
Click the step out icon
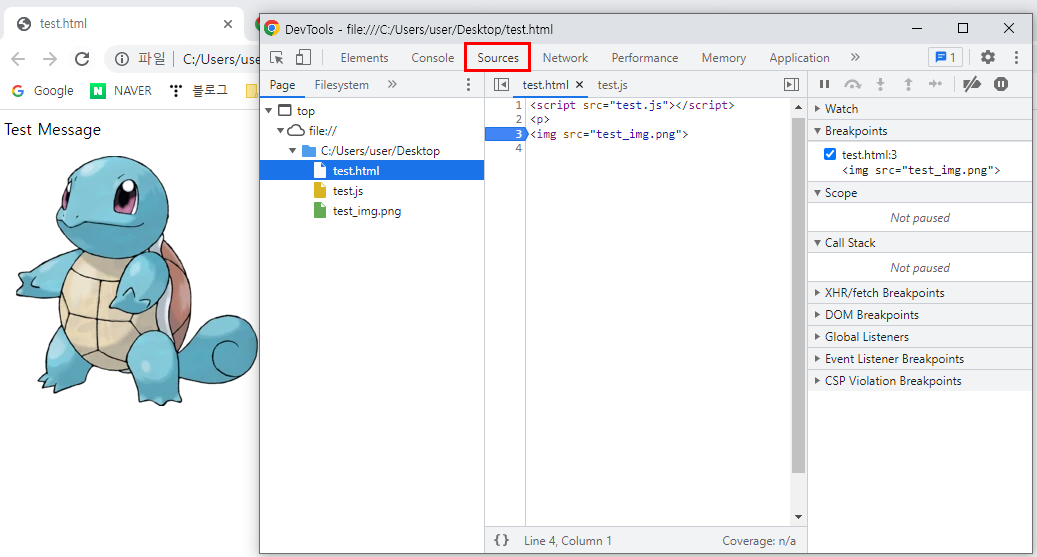coord(908,84)
